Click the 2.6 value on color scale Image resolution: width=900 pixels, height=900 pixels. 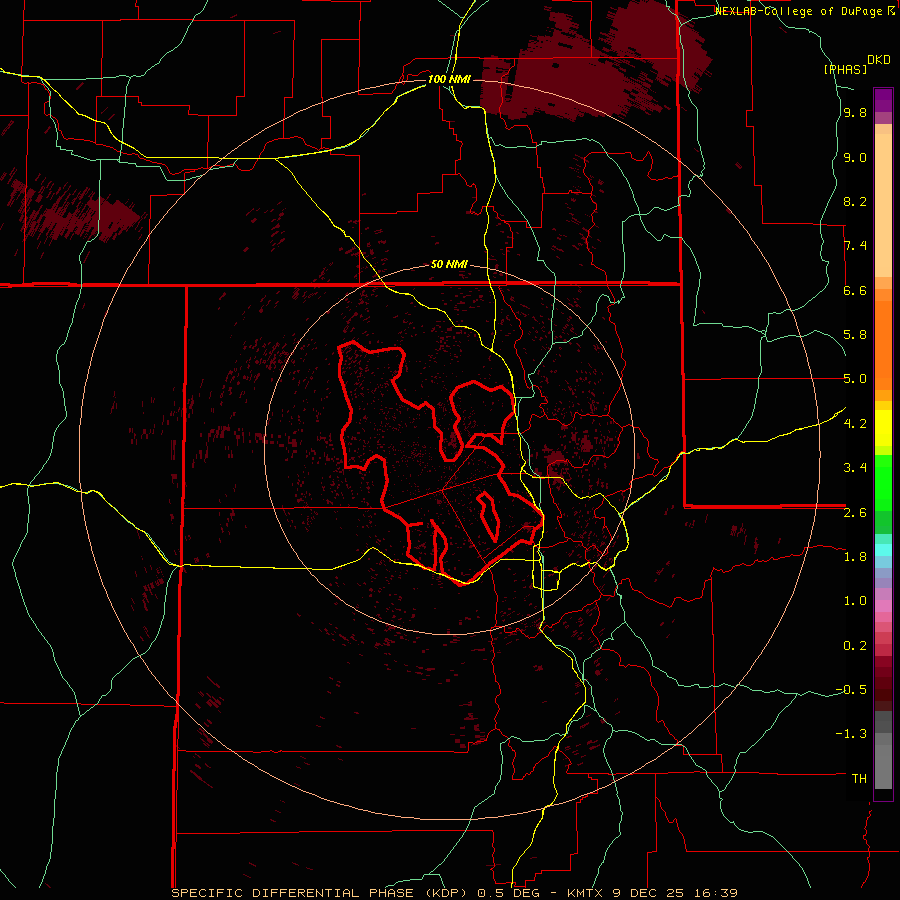(855, 513)
